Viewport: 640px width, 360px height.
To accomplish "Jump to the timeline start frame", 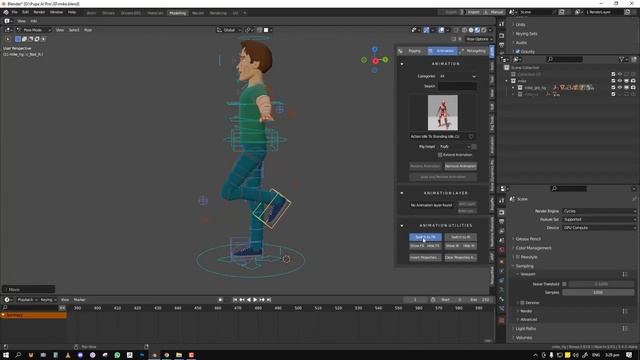I will point(235,300).
